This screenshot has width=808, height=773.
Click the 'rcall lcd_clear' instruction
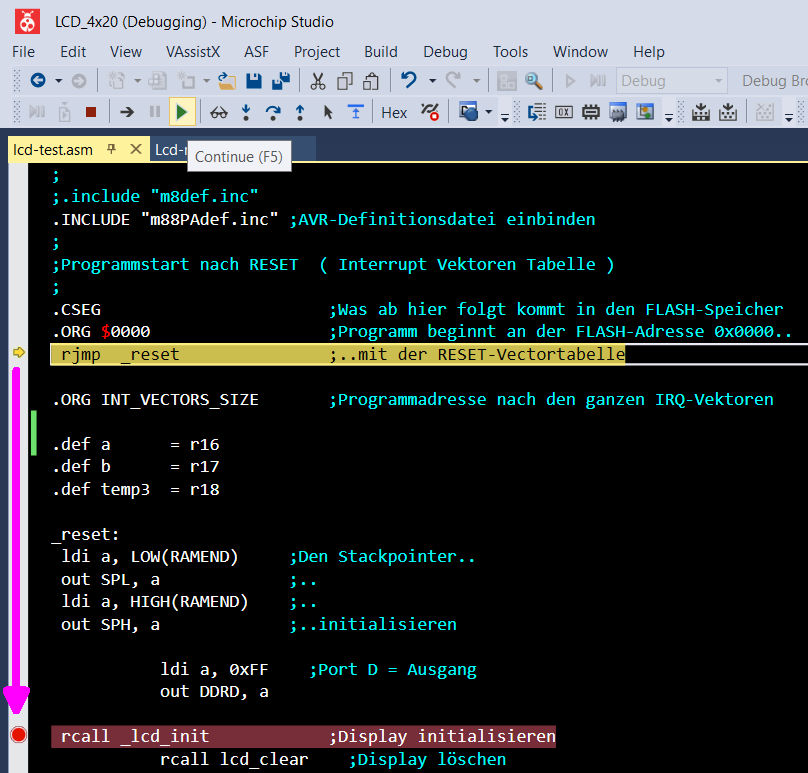234,759
